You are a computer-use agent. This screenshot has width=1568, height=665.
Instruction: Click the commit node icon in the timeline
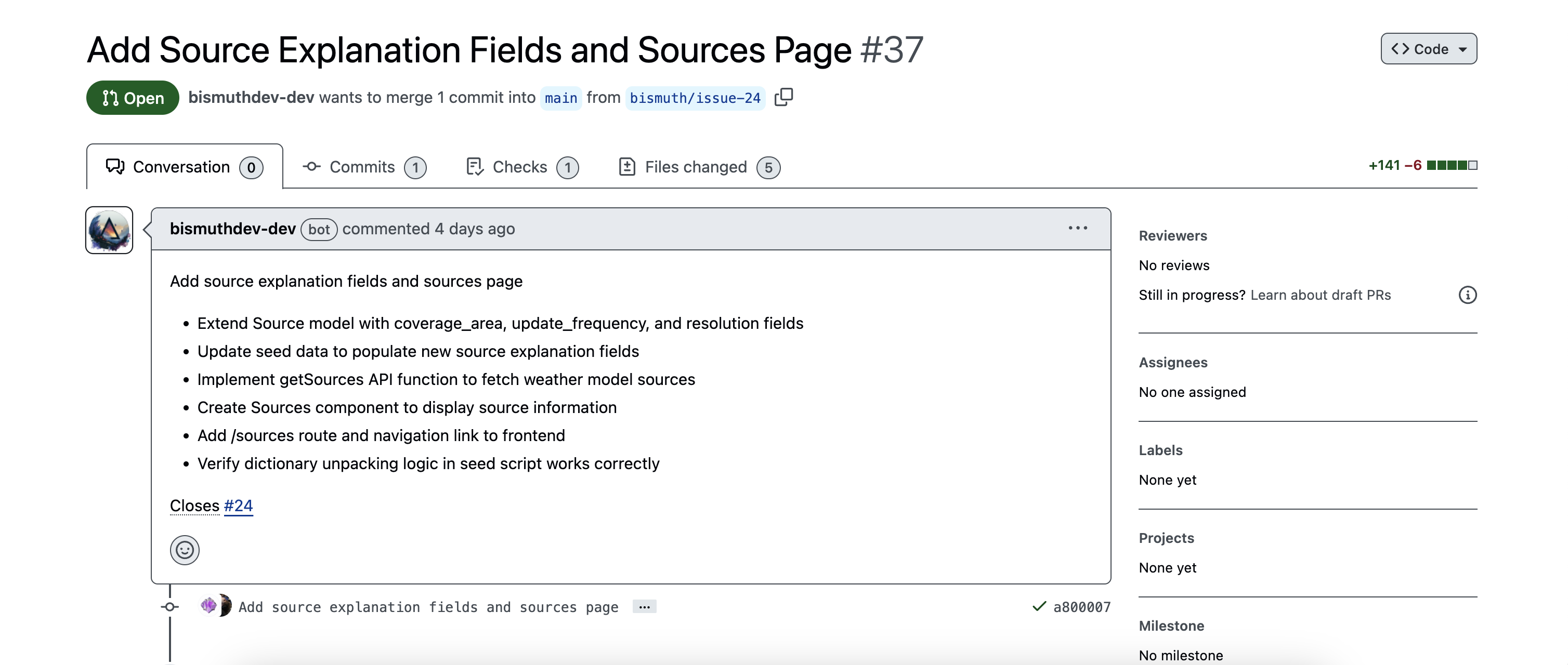[171, 607]
